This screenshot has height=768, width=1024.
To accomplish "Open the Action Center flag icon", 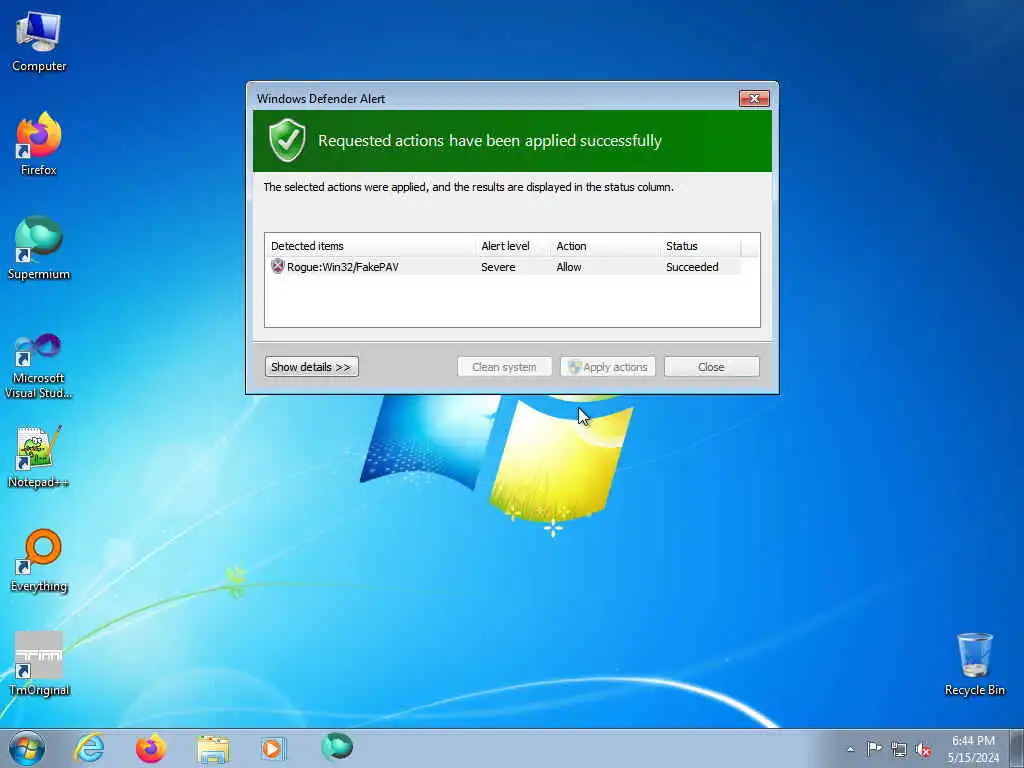I will (x=874, y=748).
